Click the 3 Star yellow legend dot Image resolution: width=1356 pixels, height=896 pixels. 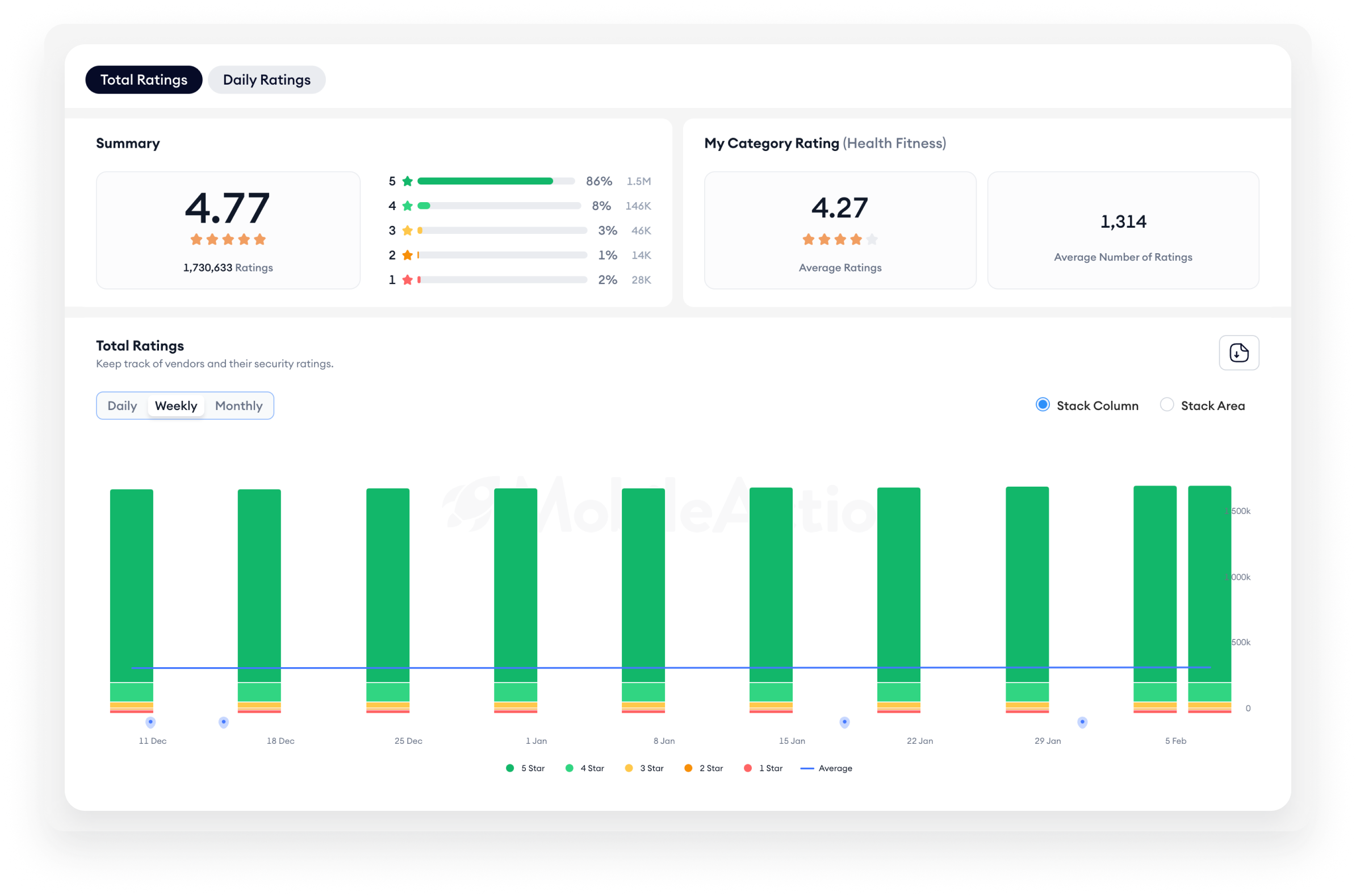point(629,768)
